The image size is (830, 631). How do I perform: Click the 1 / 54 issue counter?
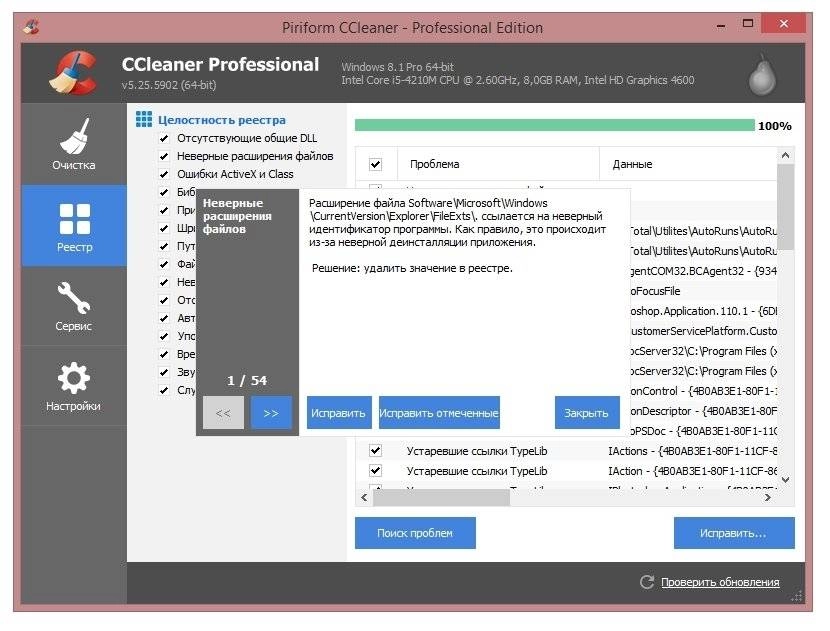(247, 381)
